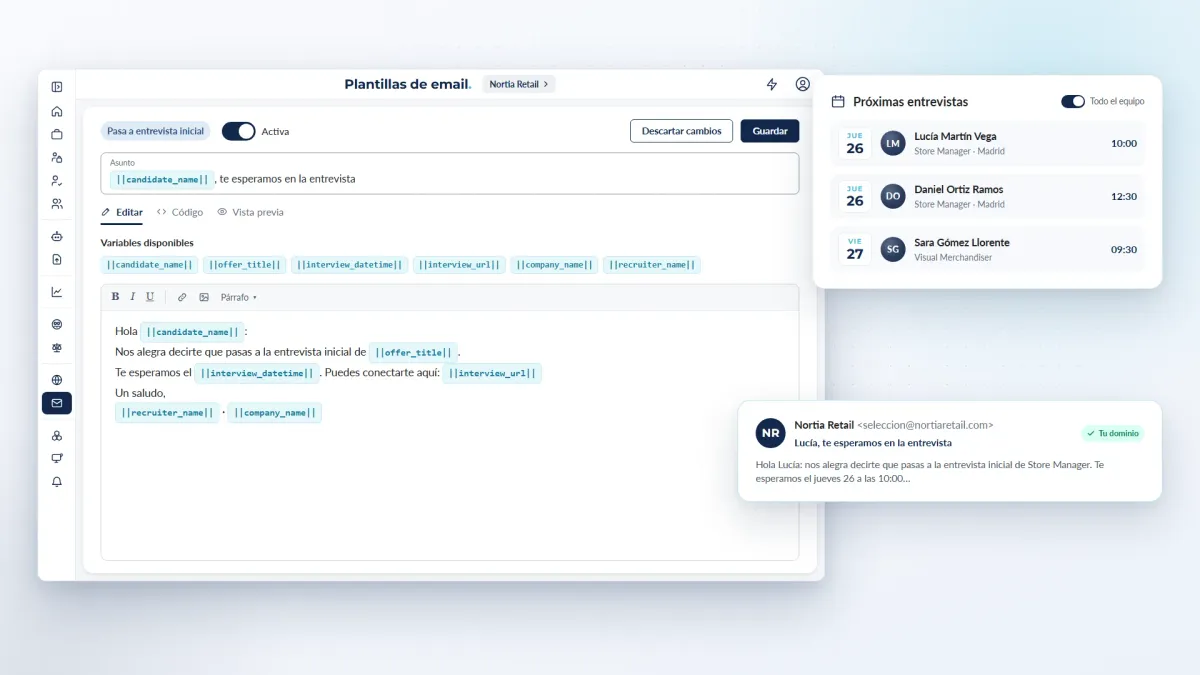Image resolution: width=1200 pixels, height=675 pixels.
Task: Open the analytics chart icon in sidebar
Action: tap(57, 292)
